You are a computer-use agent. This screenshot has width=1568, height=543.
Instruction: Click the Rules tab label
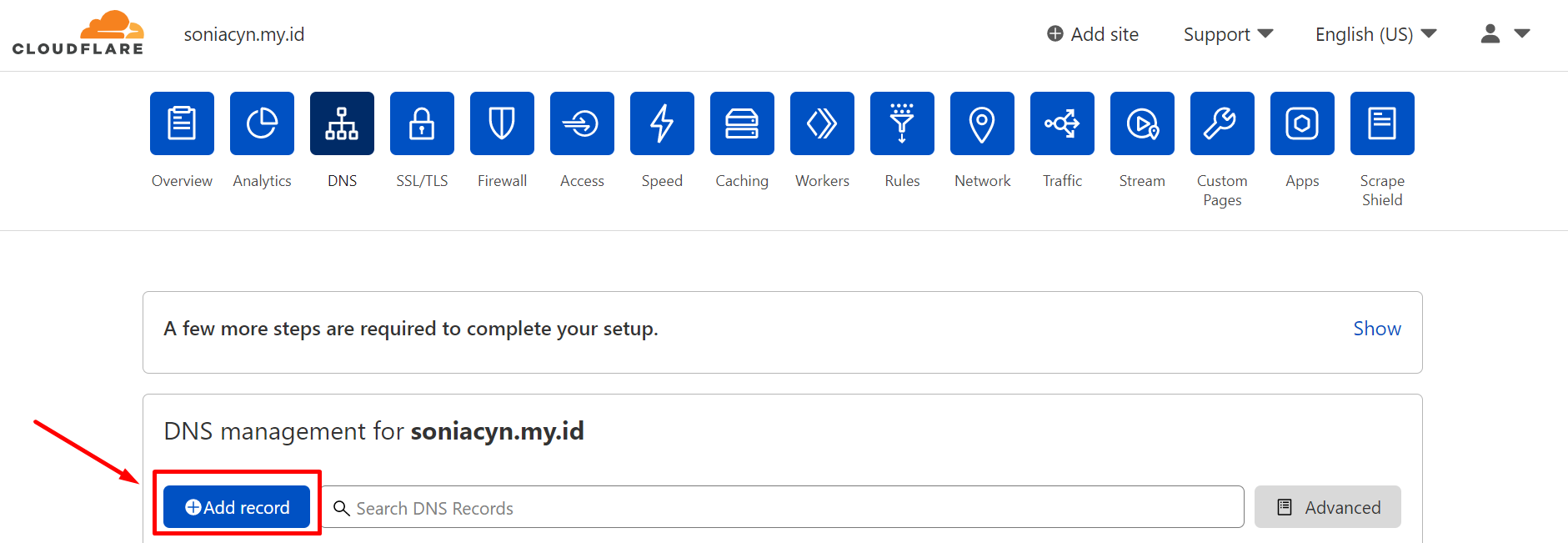(902, 181)
